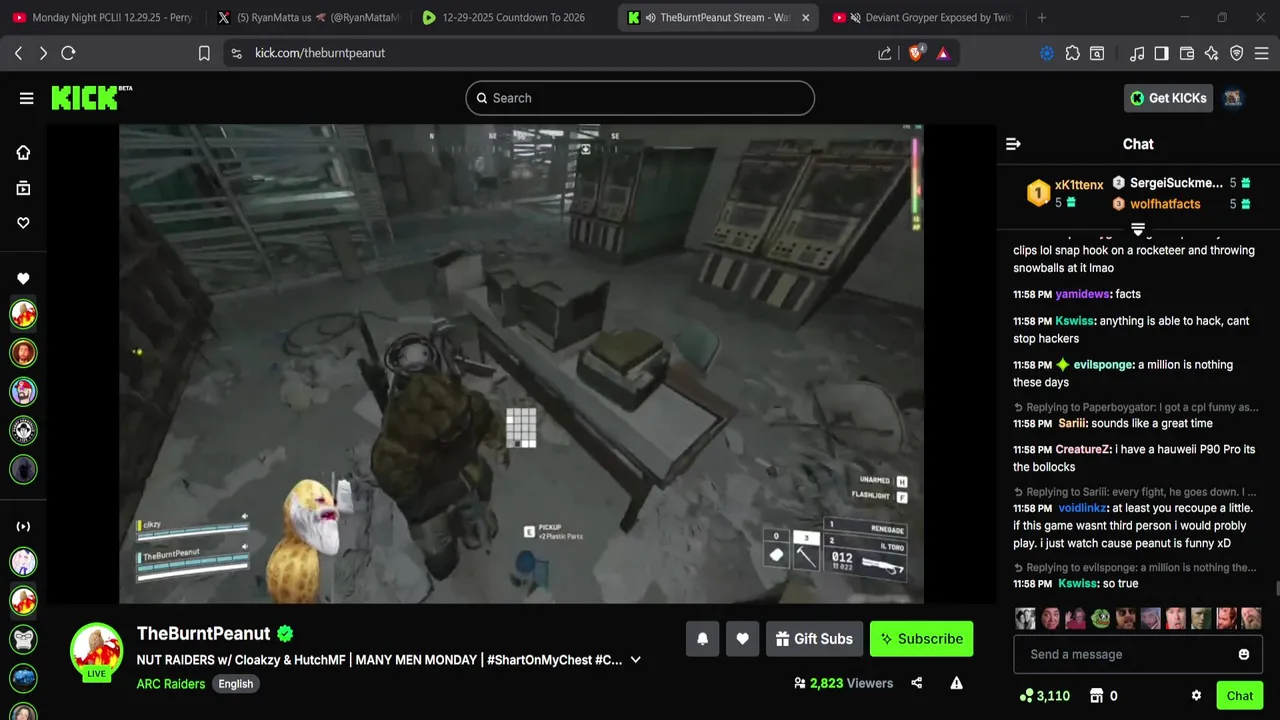Open the user profile avatar menu
This screenshot has height=720, width=1280.
(x=1233, y=98)
